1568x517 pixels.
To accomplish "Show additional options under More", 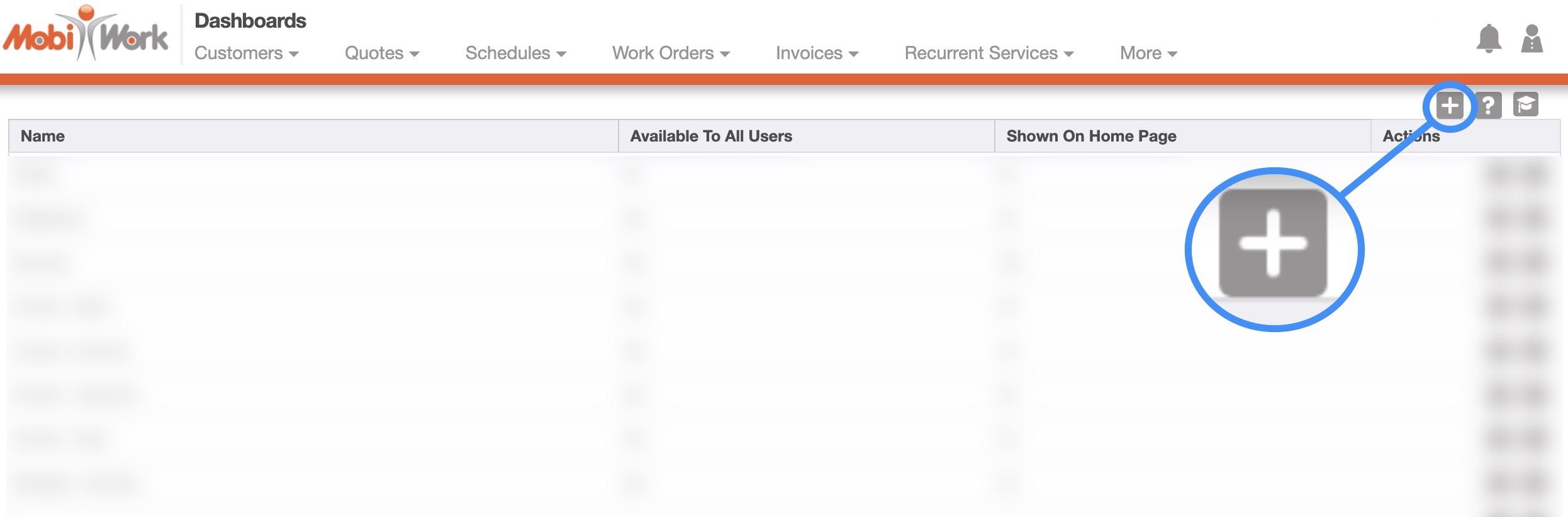I will coord(1148,53).
